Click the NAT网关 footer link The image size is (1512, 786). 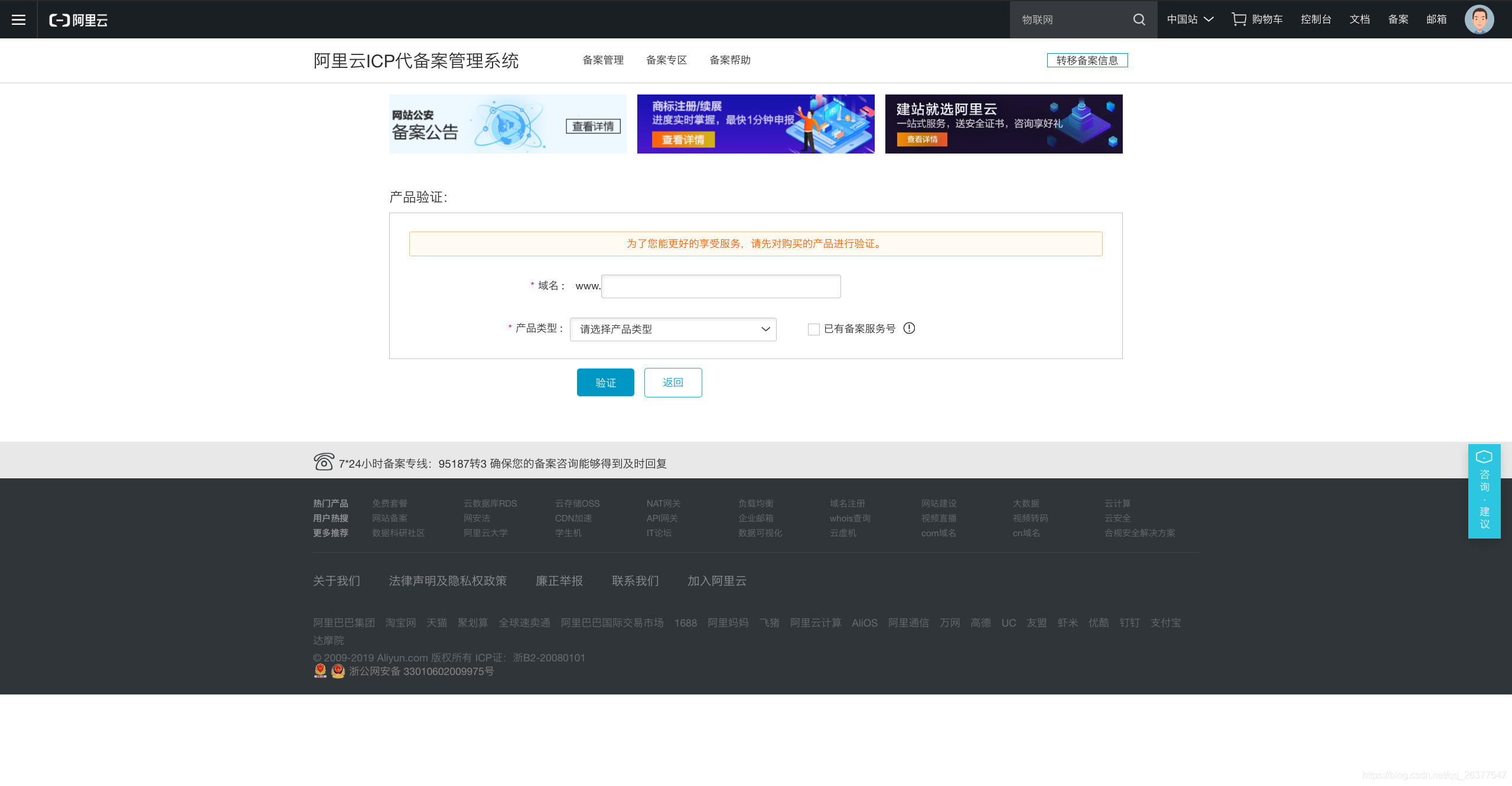pos(664,503)
